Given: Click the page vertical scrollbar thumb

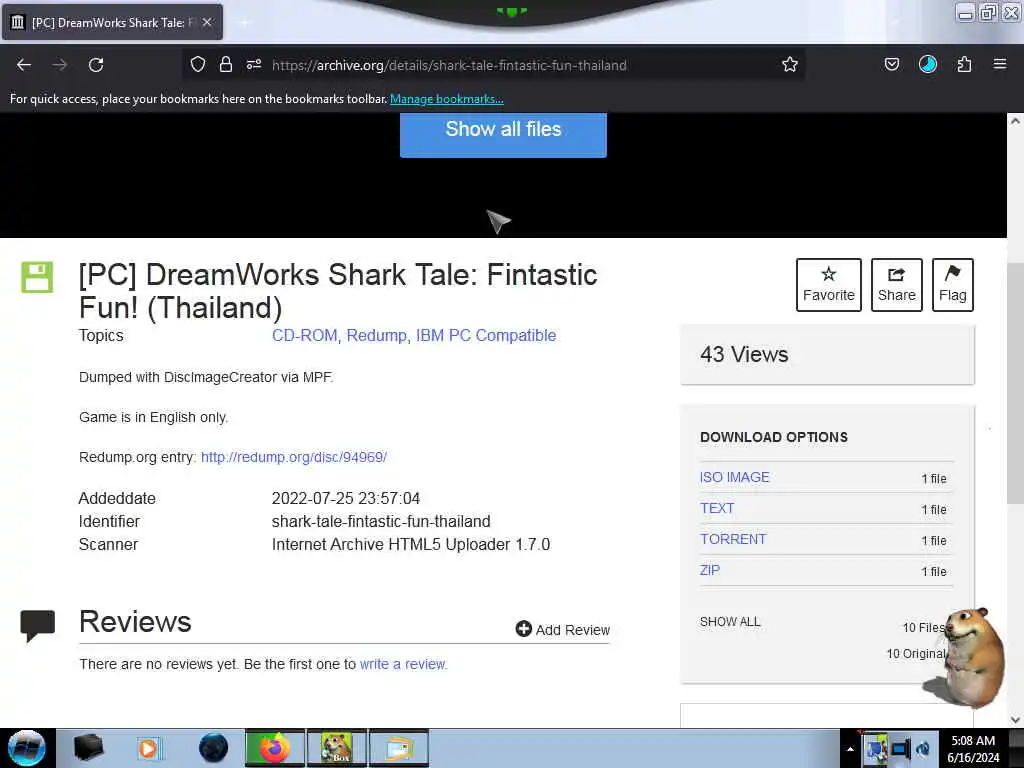Looking at the screenshot, I should (x=1015, y=383).
